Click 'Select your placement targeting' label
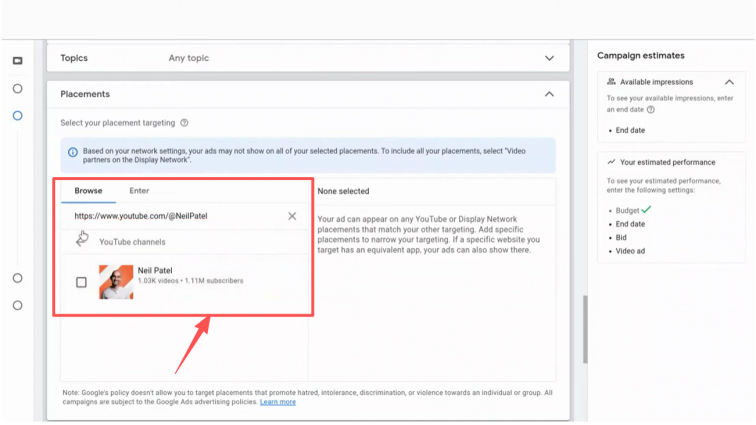This screenshot has width=756, height=425. click(118, 123)
